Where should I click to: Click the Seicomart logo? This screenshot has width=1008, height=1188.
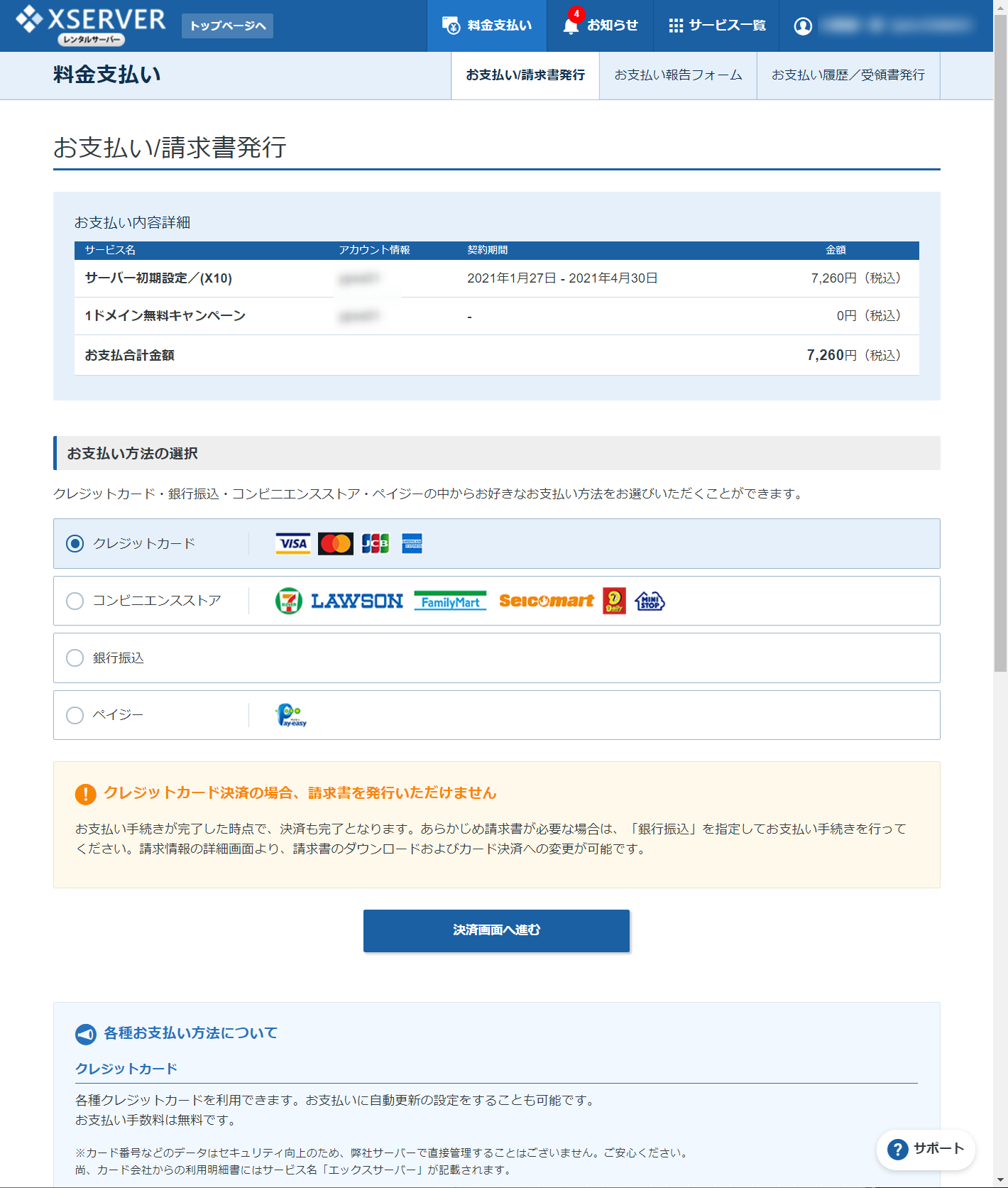[547, 601]
